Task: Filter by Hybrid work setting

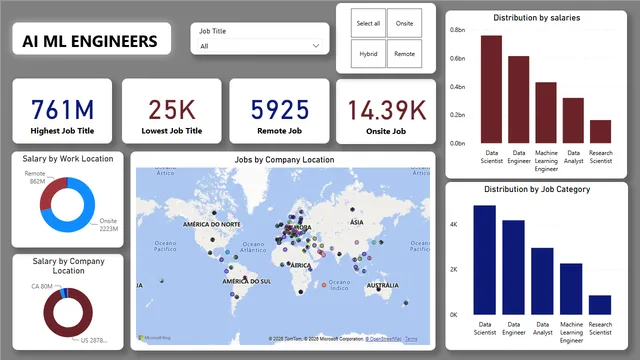Action: (x=368, y=53)
